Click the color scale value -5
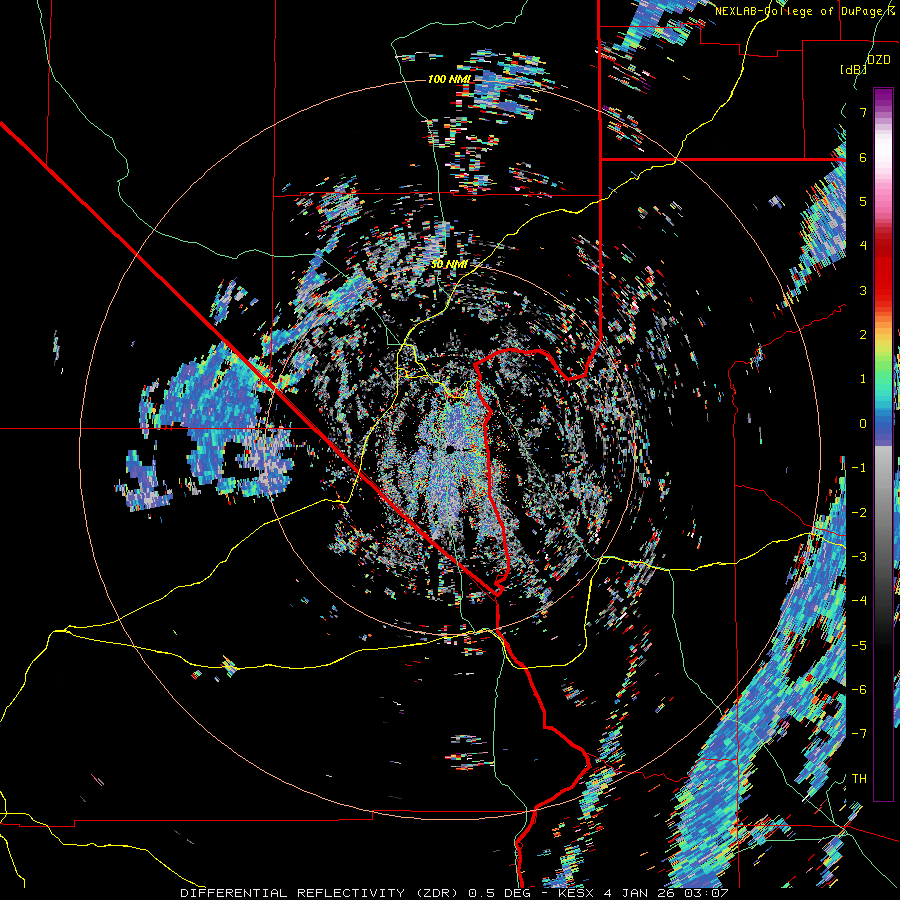Viewport: 900px width, 900px height. 859,646
